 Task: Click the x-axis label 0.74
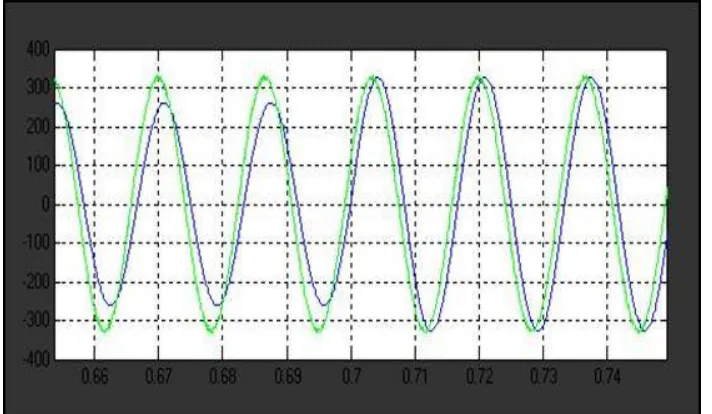[x=607, y=376]
